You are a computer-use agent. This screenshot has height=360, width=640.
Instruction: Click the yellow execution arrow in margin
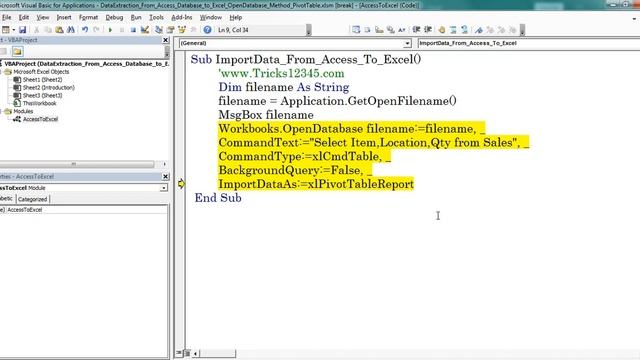coord(181,184)
